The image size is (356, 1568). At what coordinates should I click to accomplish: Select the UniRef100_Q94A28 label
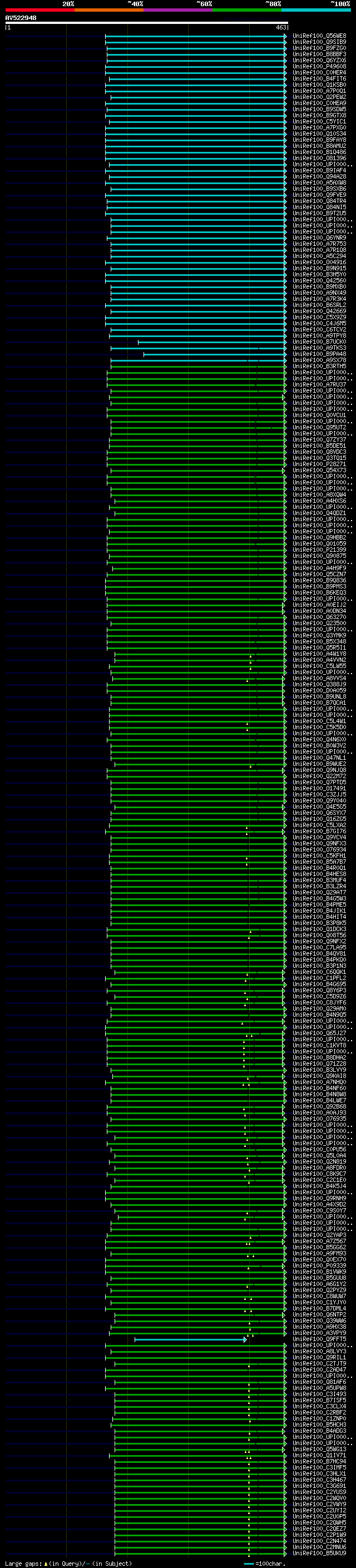(319, 176)
